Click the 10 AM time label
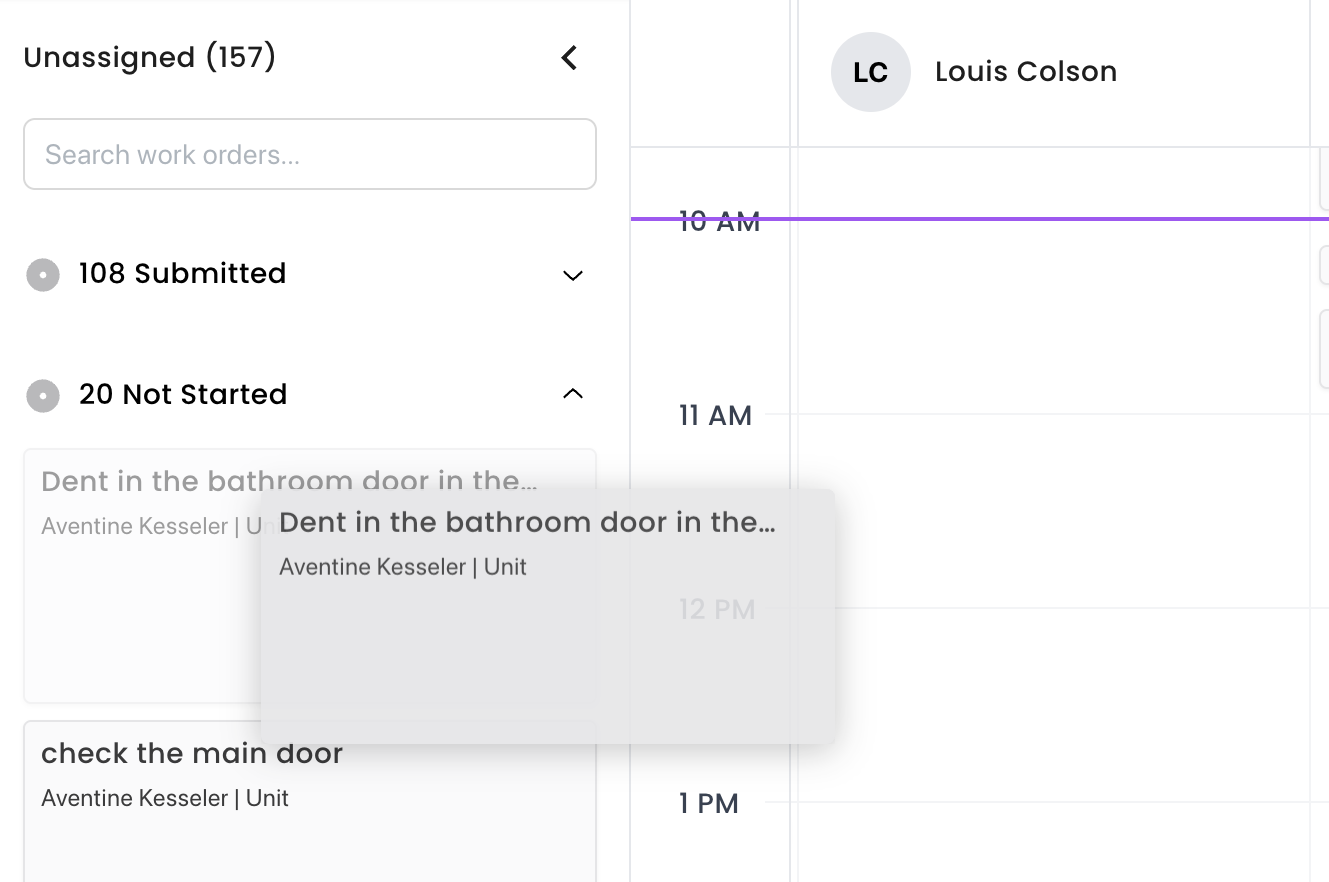This screenshot has width=1329, height=882. tap(719, 221)
